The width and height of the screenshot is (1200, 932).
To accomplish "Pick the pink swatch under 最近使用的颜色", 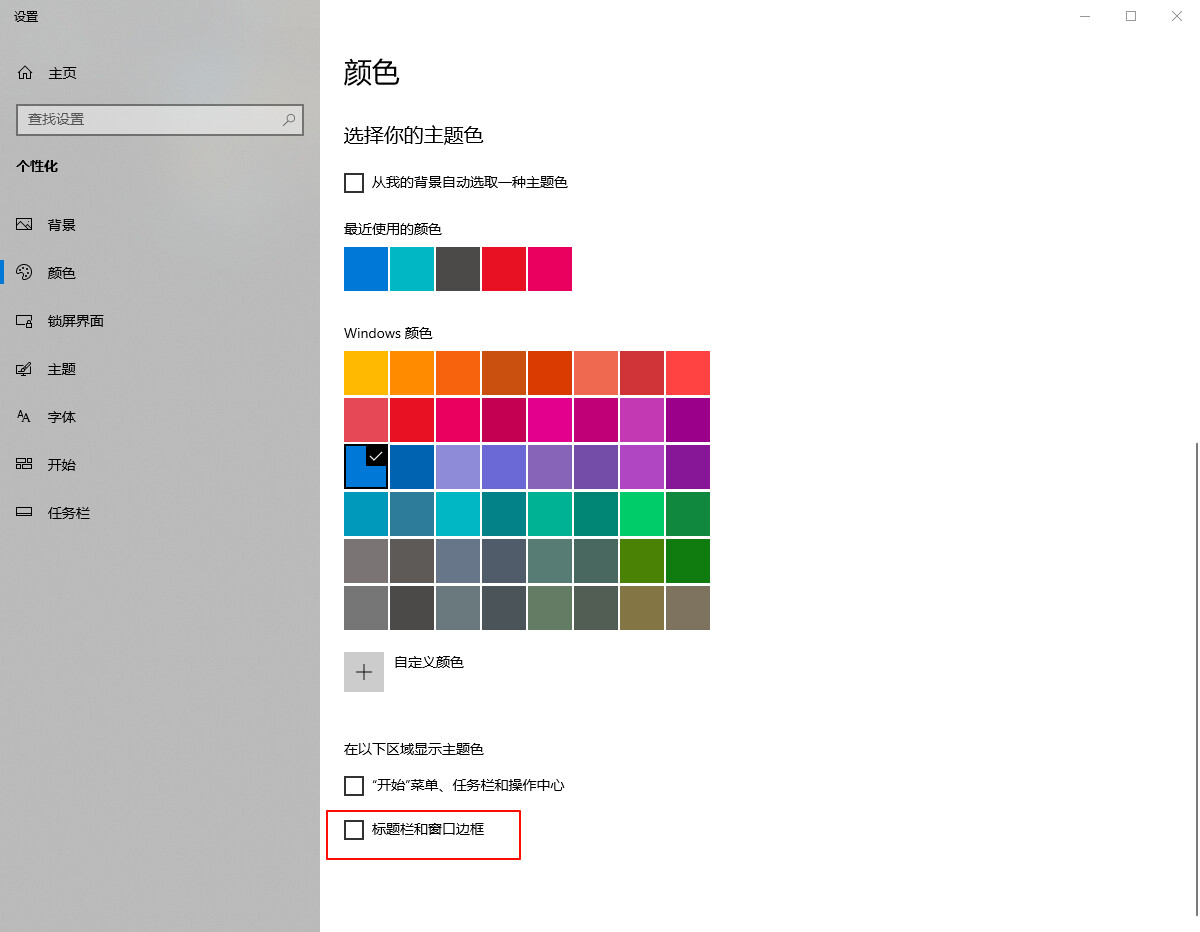I will (x=550, y=269).
